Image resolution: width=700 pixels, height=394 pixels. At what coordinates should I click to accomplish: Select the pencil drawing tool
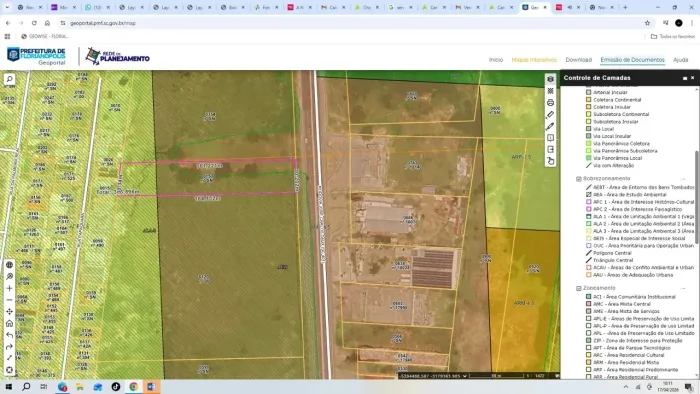(x=550, y=126)
